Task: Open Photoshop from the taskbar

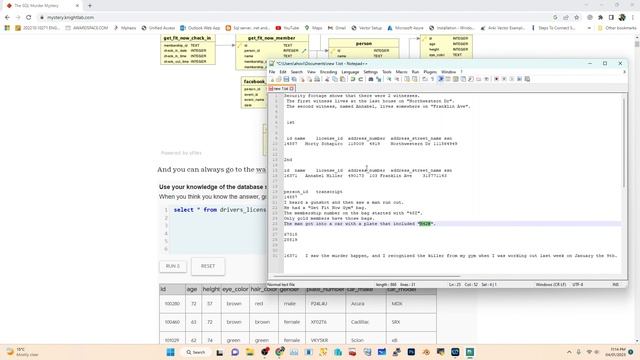Action: [411, 352]
